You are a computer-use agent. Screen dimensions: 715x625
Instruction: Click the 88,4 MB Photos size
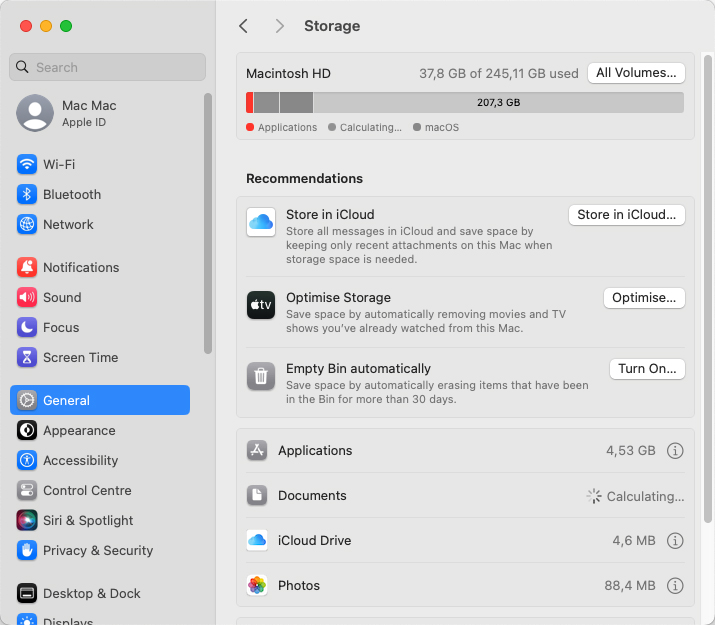coord(630,585)
